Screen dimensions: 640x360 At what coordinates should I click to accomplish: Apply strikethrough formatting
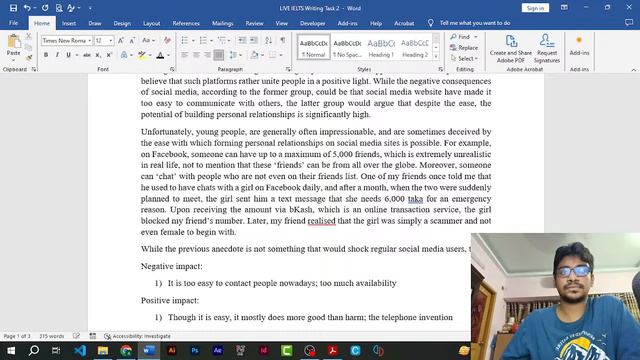coord(87,55)
